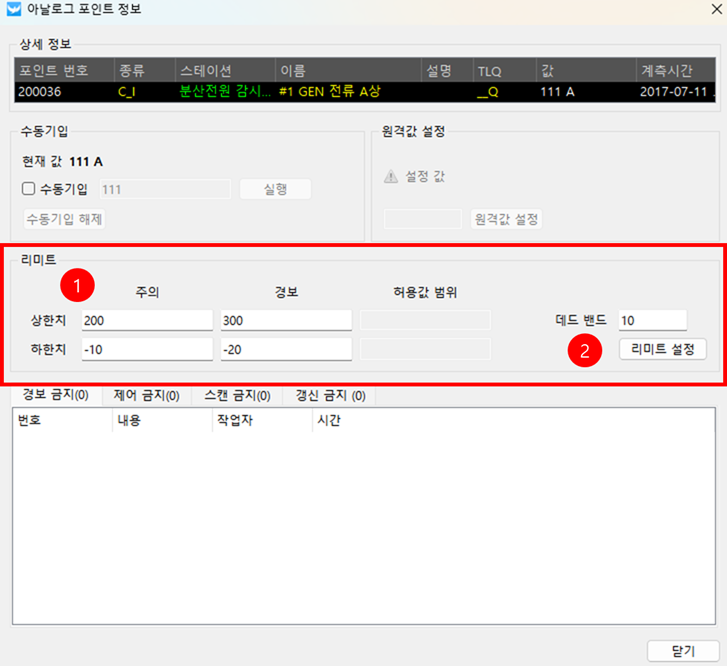
Task: Focus the 주의 상한치 field showing 200
Action: (146, 320)
